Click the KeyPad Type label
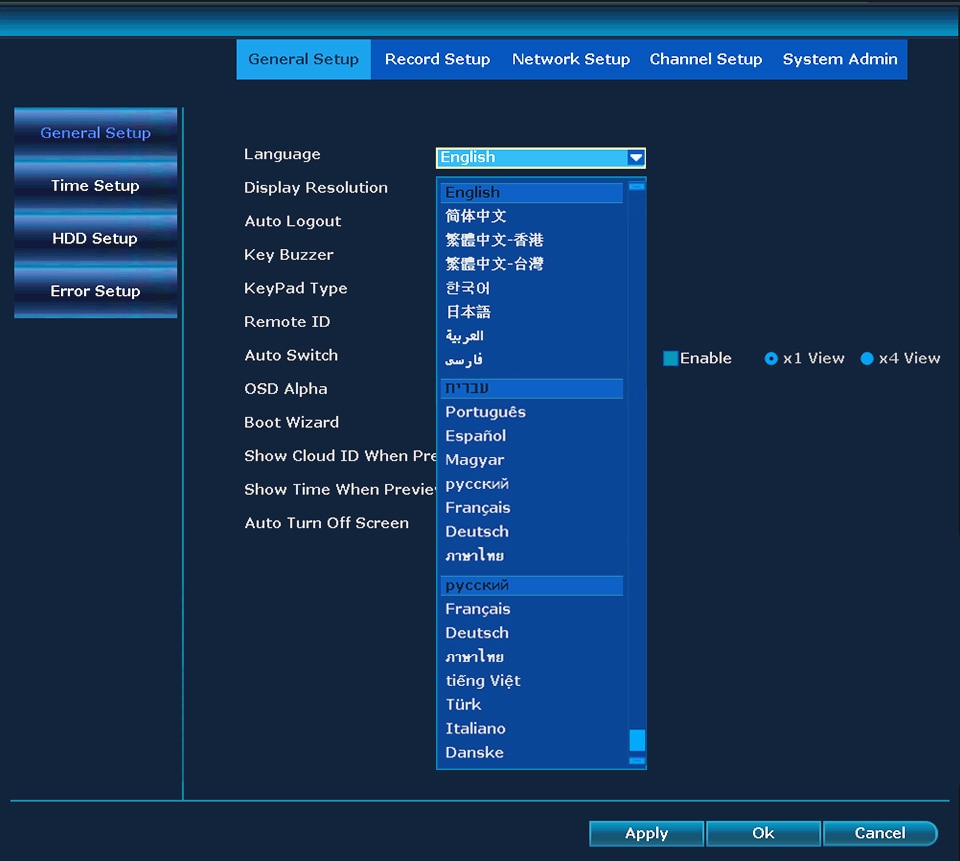The height and width of the screenshot is (861, 960). coord(296,288)
